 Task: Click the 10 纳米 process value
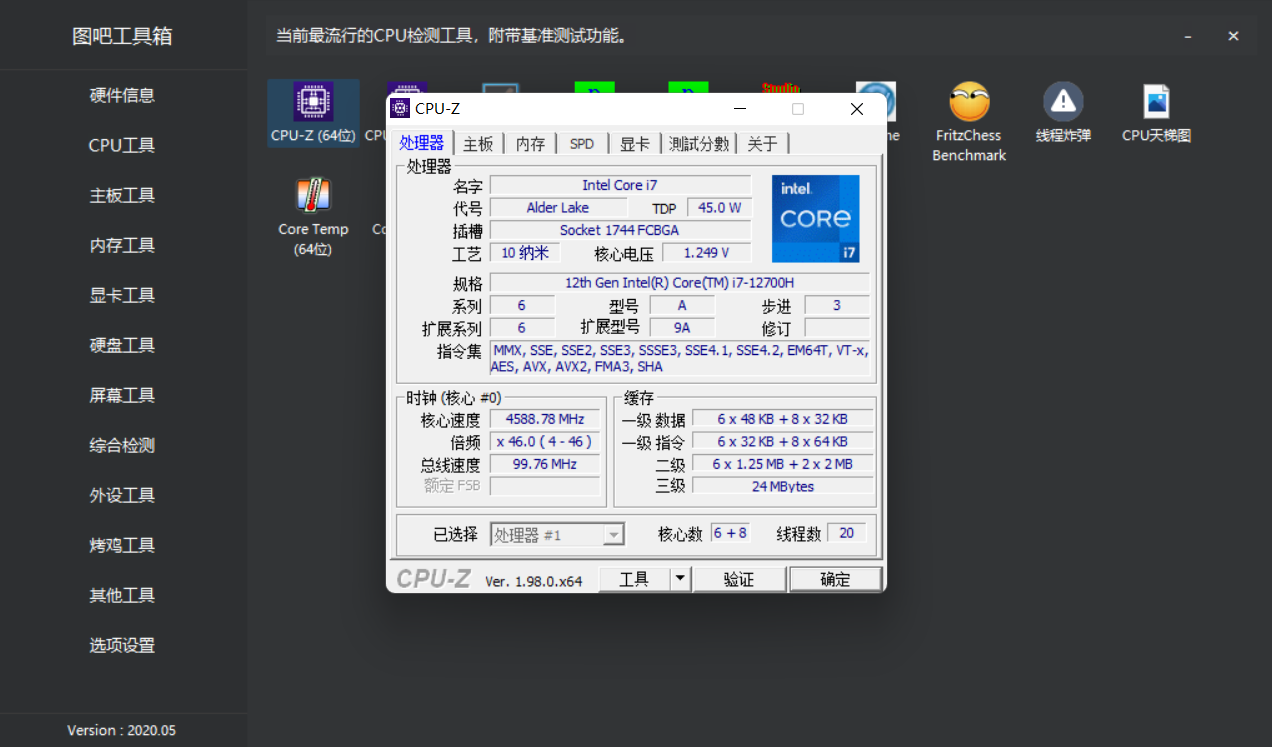click(525, 253)
